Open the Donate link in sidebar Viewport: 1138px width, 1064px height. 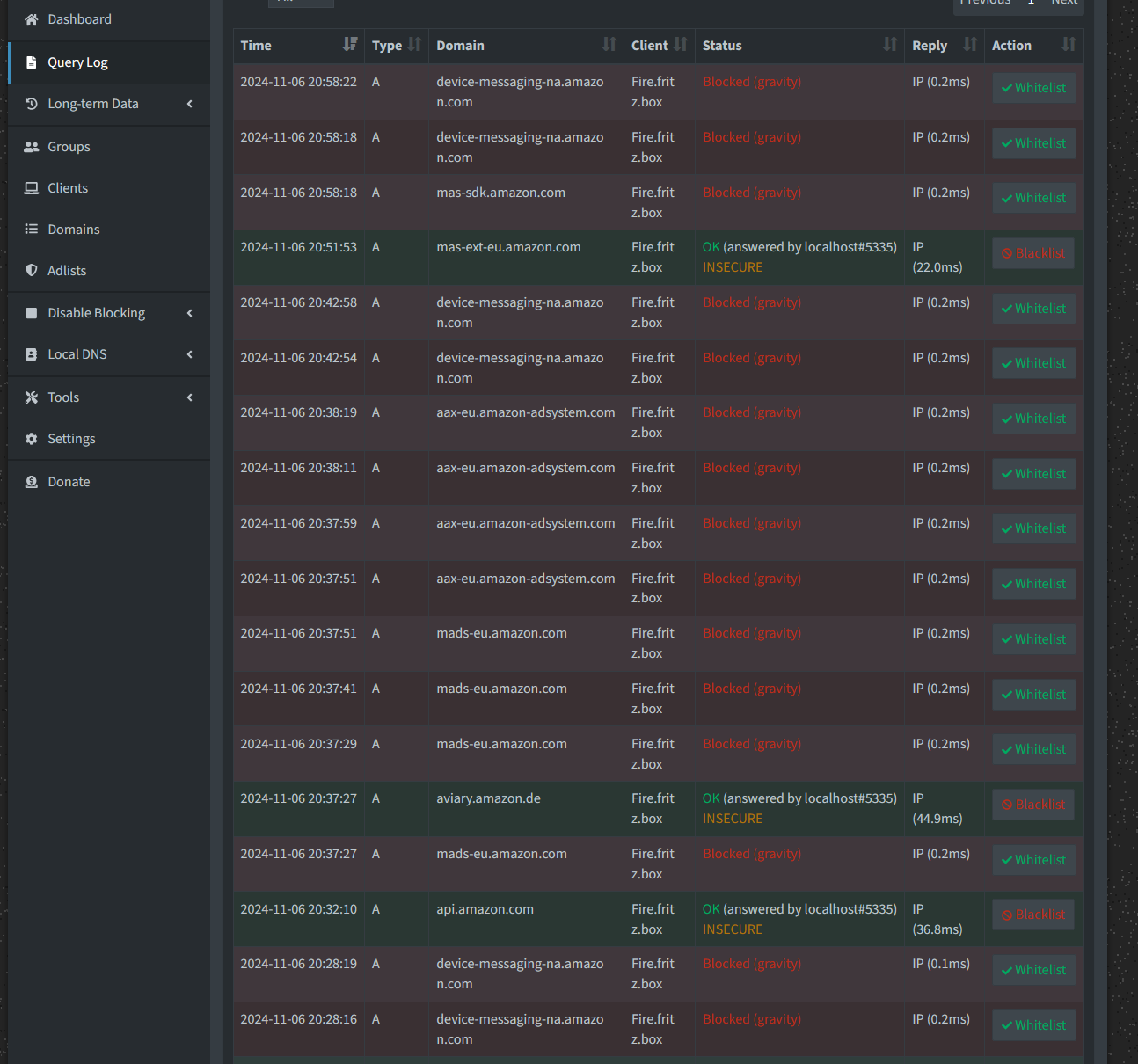point(109,482)
